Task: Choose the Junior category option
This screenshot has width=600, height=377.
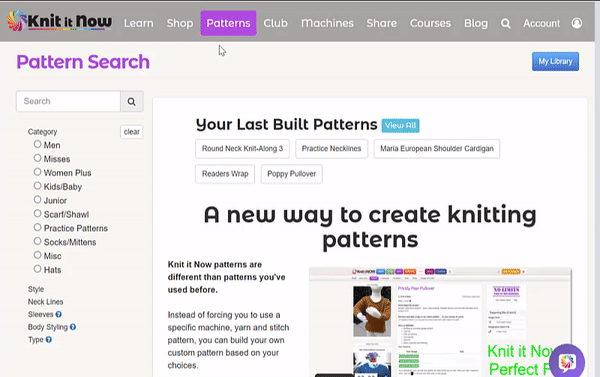Action: click(x=37, y=199)
